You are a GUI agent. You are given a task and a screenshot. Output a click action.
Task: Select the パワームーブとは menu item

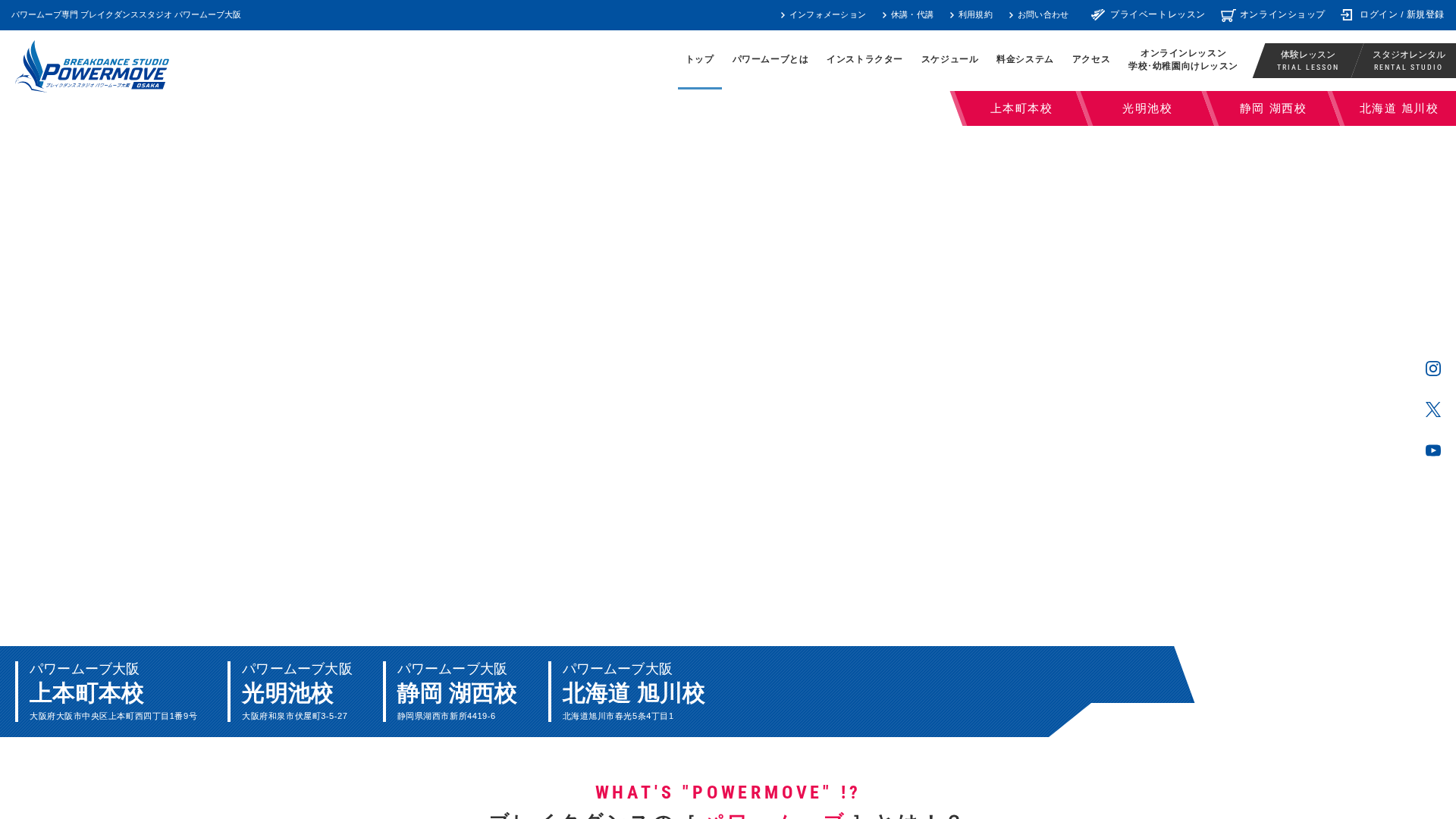pos(770,60)
